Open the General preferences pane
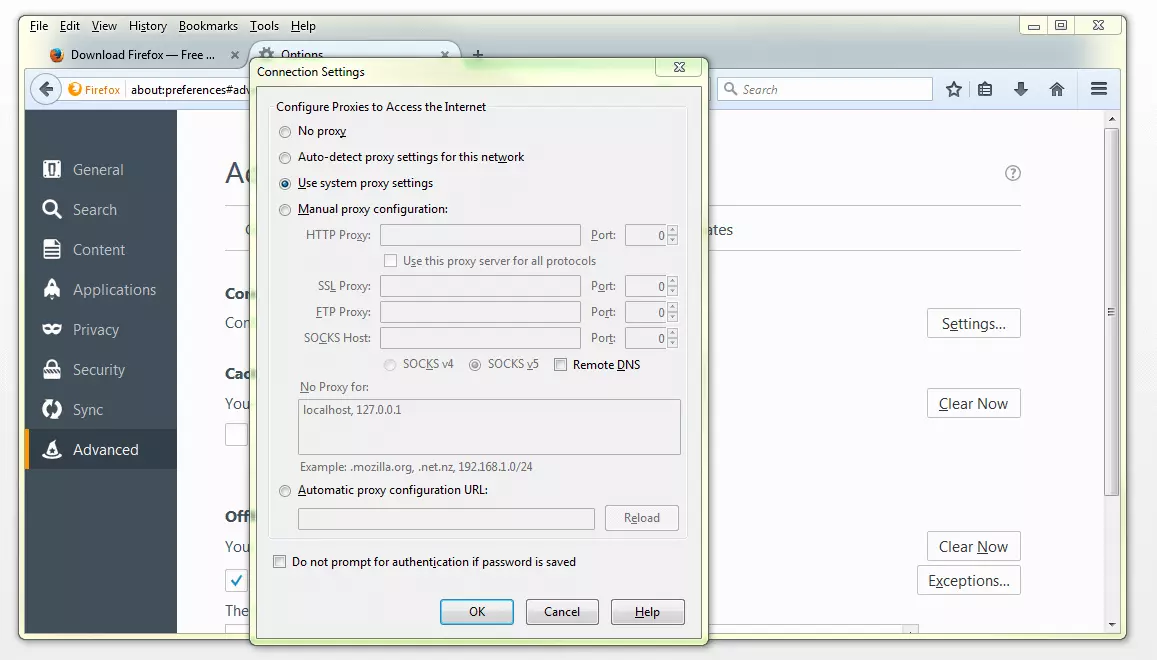 pyautogui.click(x=101, y=170)
